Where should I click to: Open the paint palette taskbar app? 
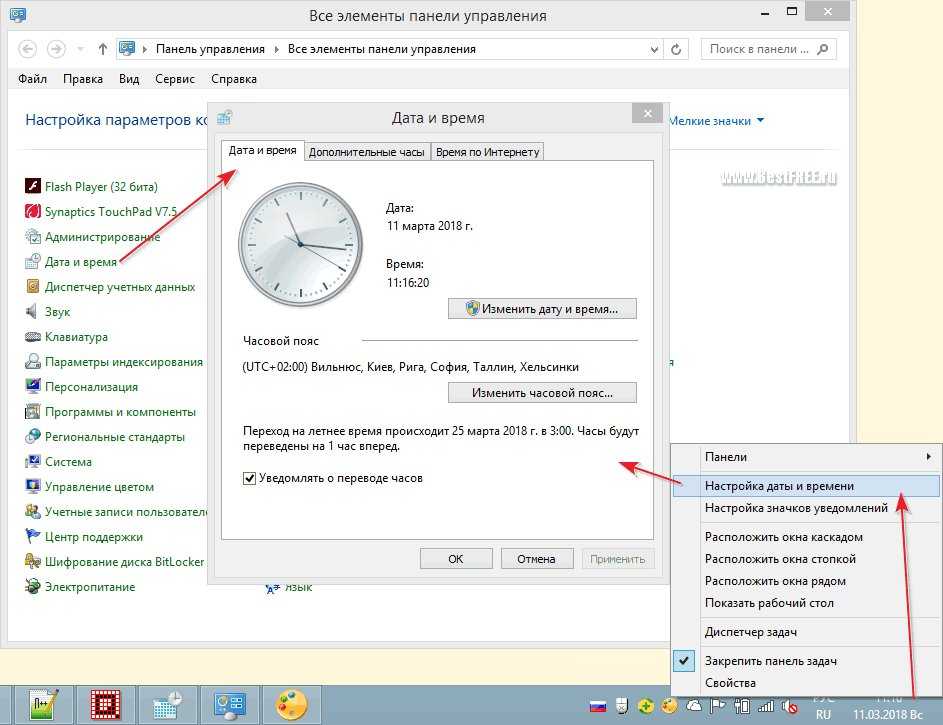(292, 705)
